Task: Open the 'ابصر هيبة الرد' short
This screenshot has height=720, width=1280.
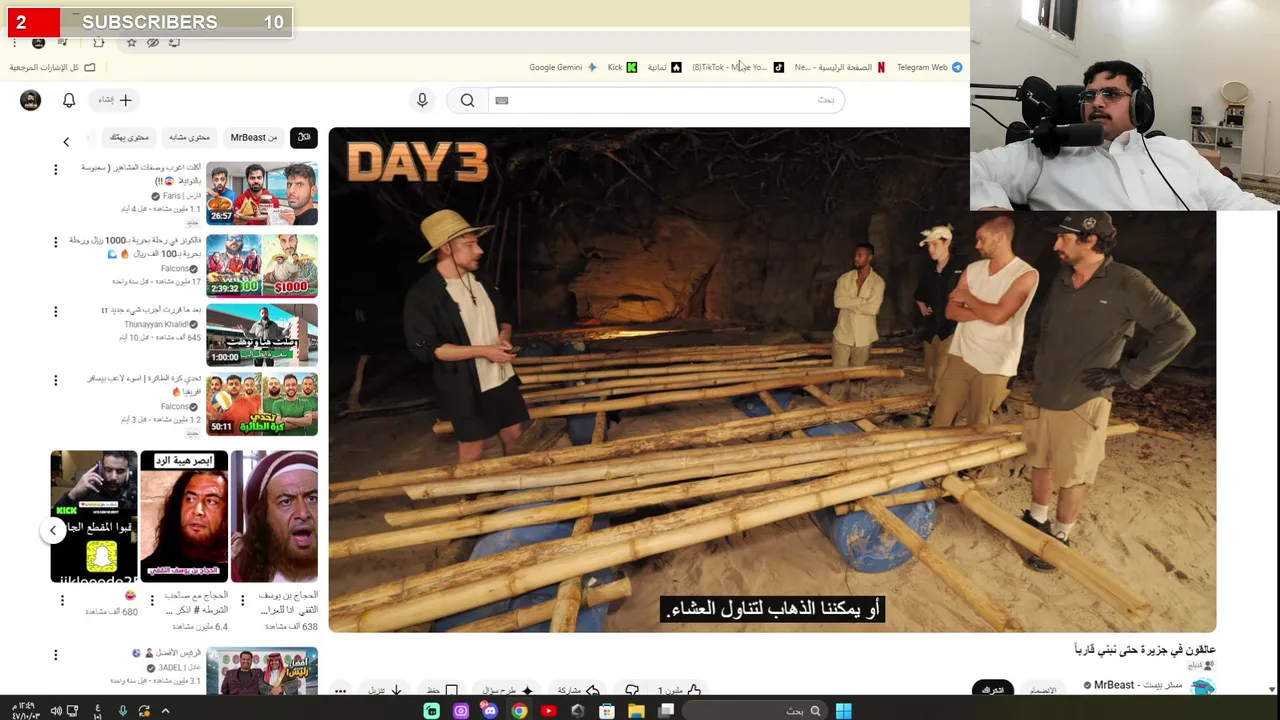Action: coord(184,516)
